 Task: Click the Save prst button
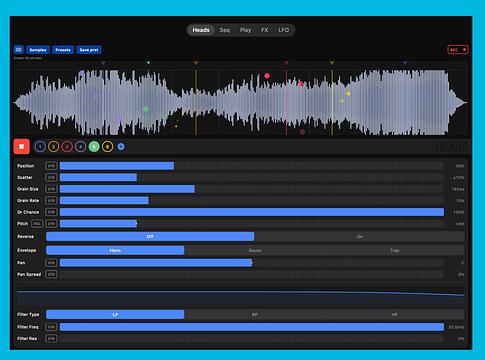(x=89, y=50)
